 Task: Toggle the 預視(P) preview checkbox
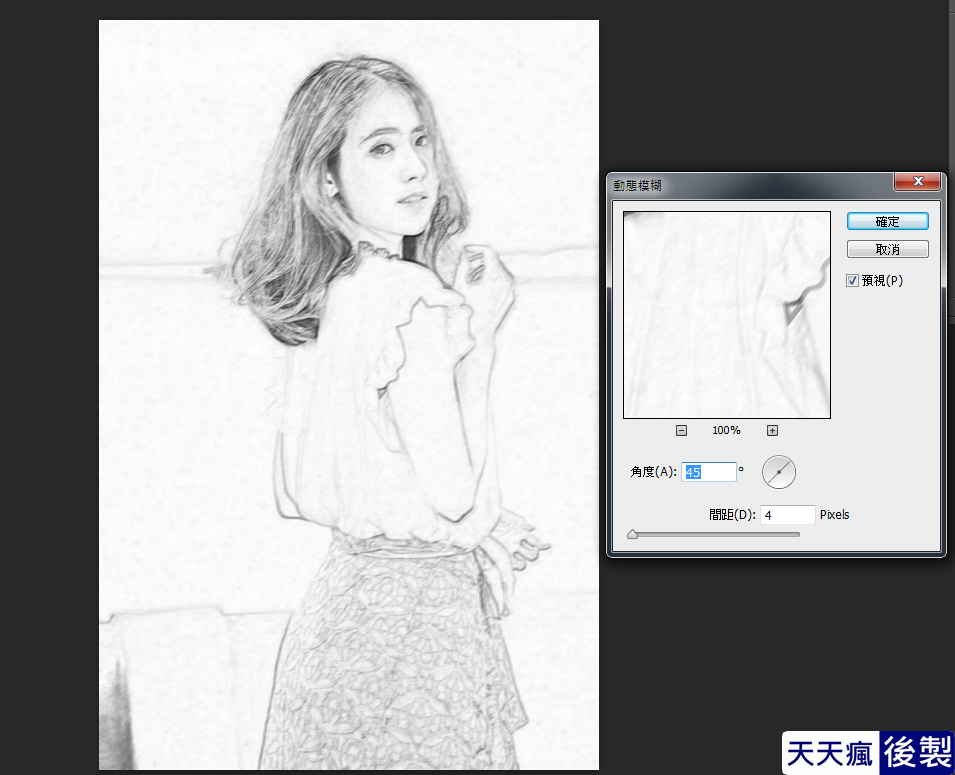(x=852, y=280)
